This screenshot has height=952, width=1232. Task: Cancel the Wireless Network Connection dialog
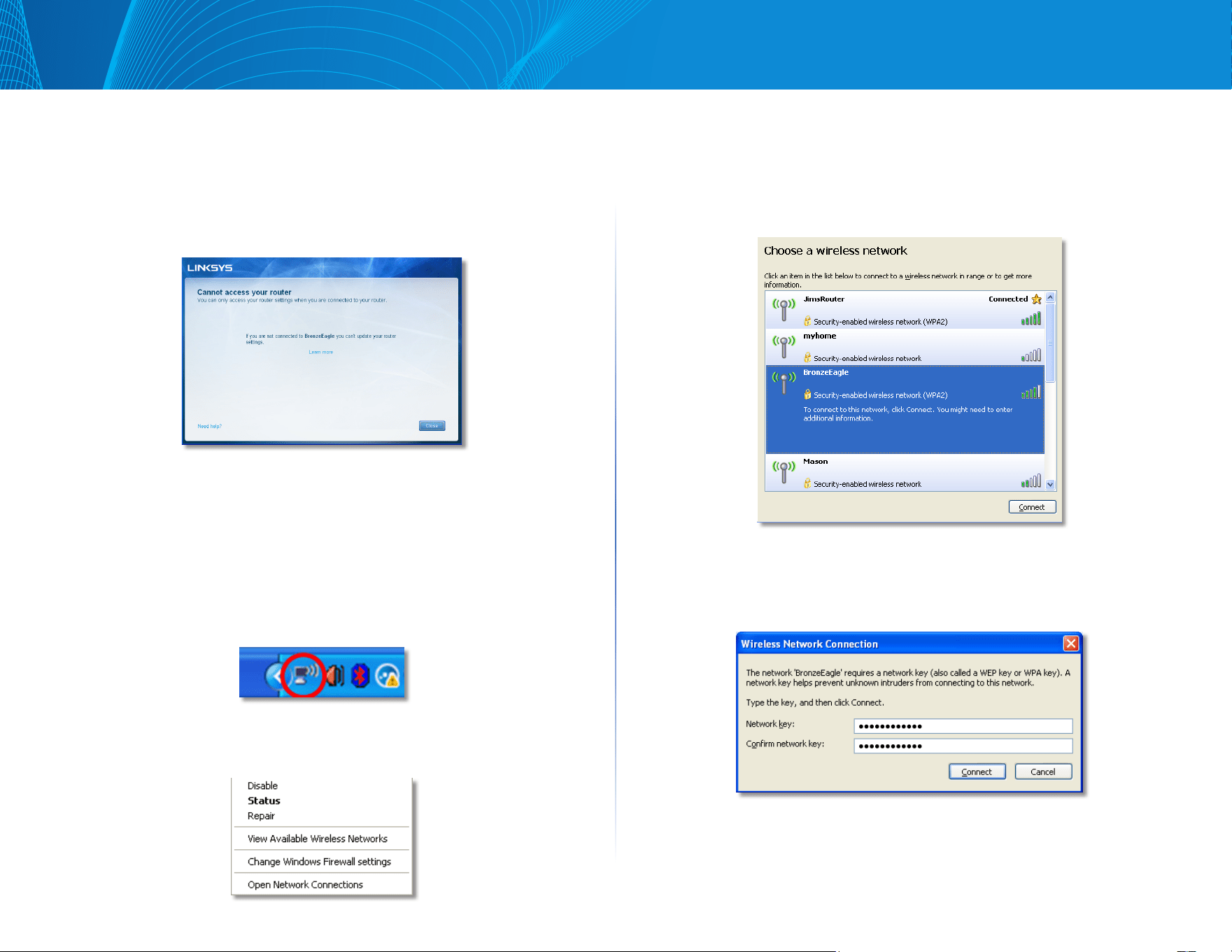point(1043,772)
